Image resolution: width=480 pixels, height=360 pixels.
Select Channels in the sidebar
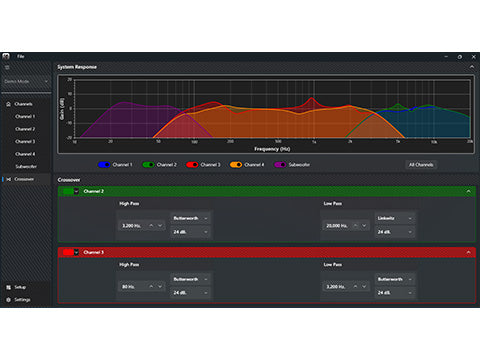(x=23, y=104)
